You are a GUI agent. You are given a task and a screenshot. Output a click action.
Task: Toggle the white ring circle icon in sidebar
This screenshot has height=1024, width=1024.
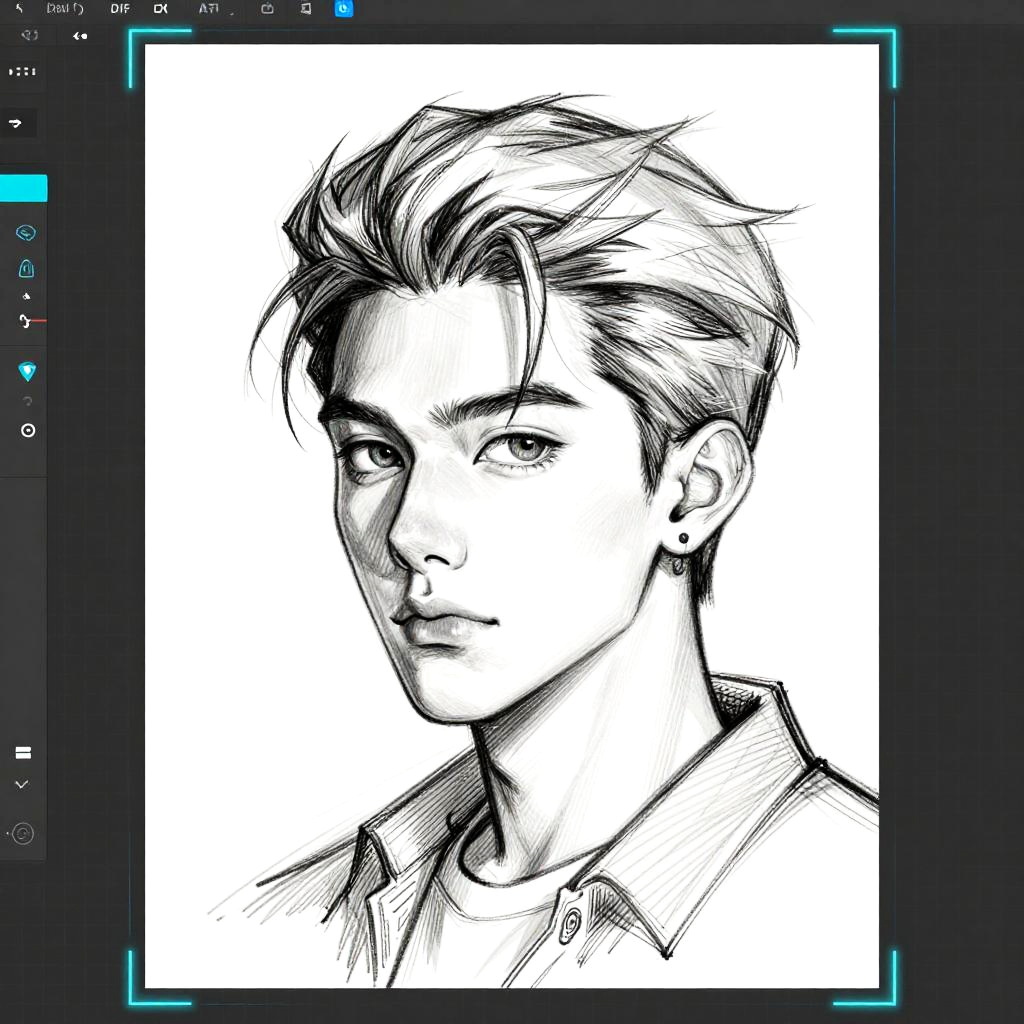pyautogui.click(x=28, y=430)
